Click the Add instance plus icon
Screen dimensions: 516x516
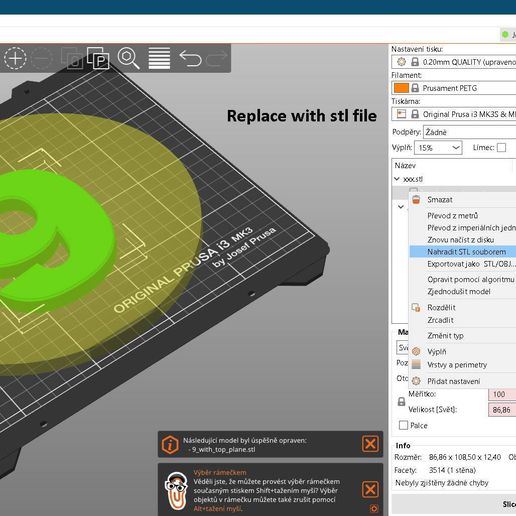coord(15,58)
